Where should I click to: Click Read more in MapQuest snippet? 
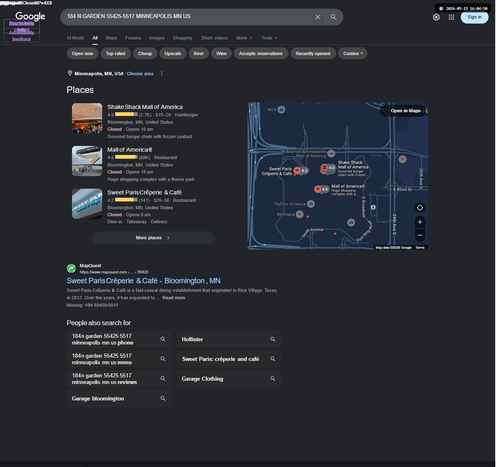coord(174,298)
